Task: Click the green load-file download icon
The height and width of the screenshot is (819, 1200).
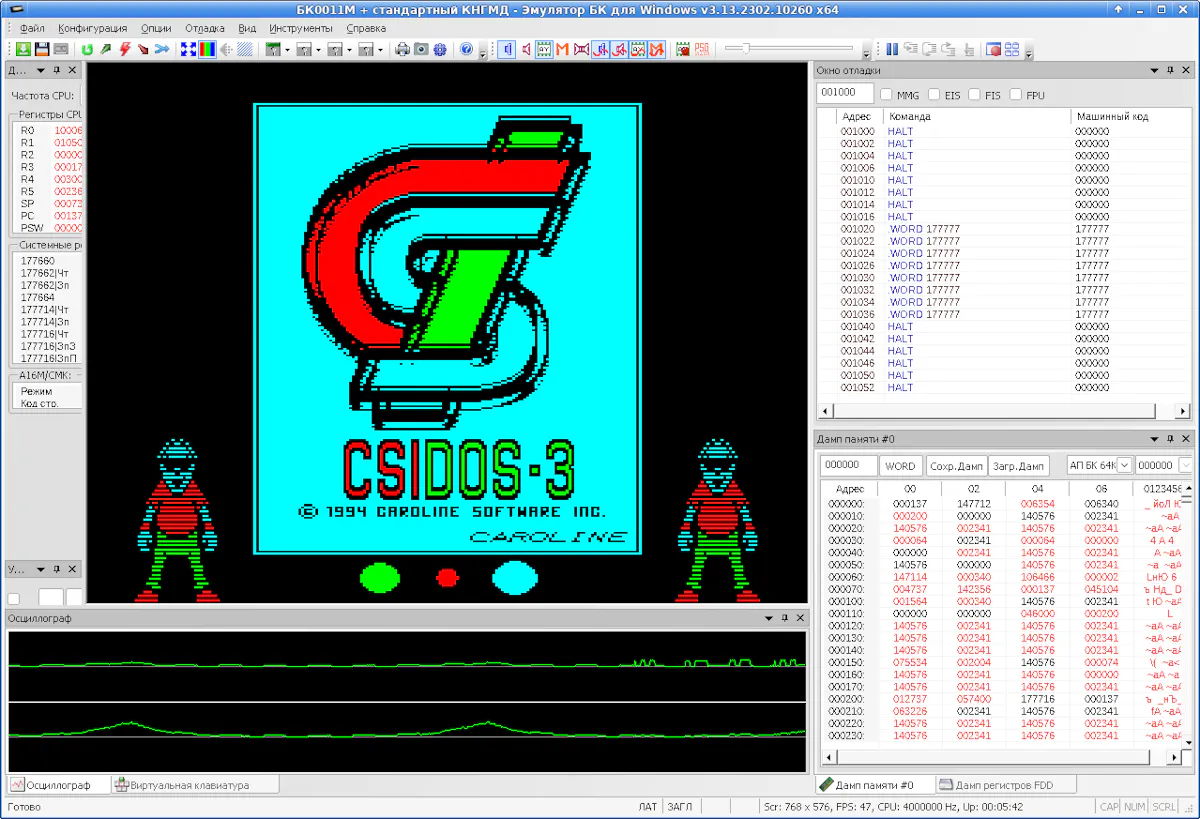Action: click(x=23, y=49)
